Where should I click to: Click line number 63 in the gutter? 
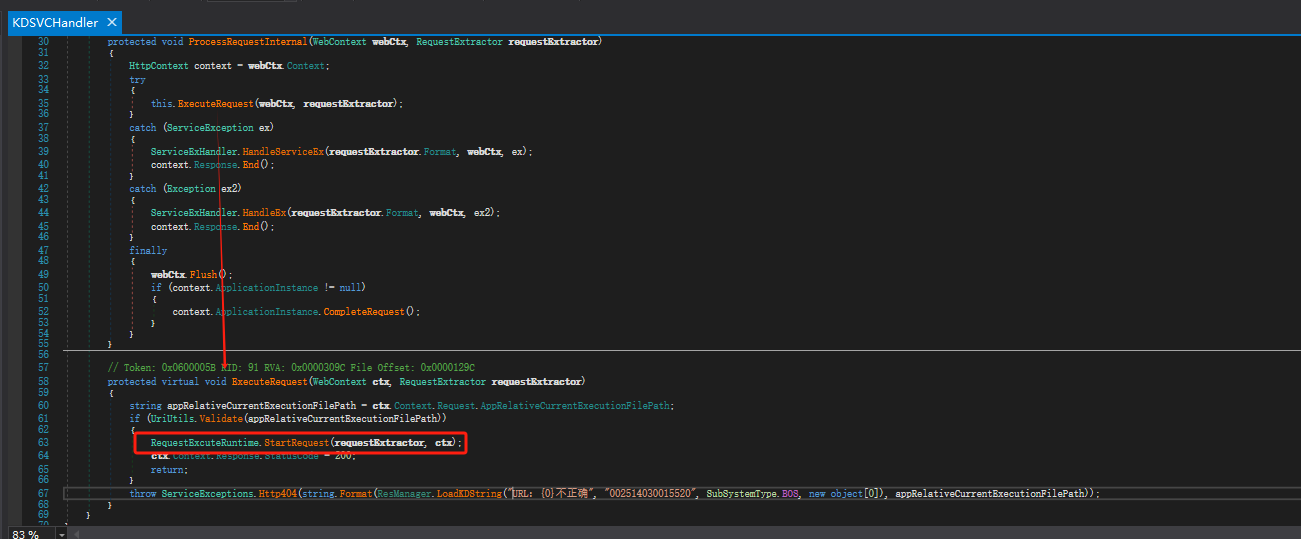(43, 442)
